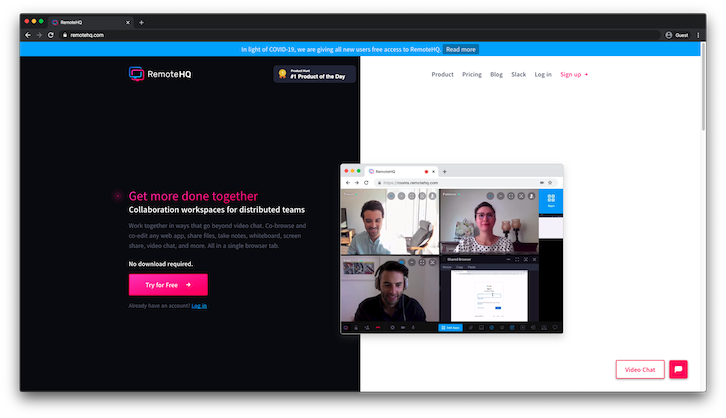726x418 pixels.
Task: Go forward in browser history
Action: 38,35
